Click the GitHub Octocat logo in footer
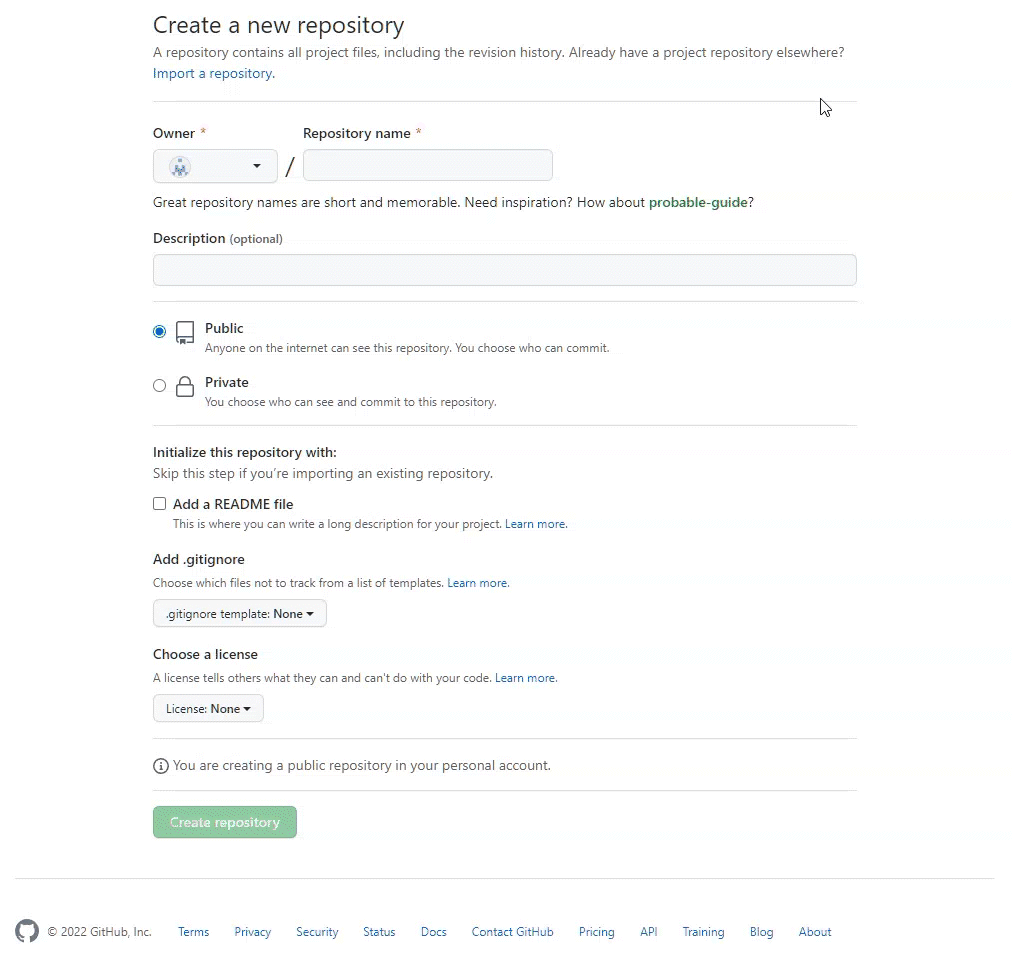The height and width of the screenshot is (954, 1012). pos(27,931)
